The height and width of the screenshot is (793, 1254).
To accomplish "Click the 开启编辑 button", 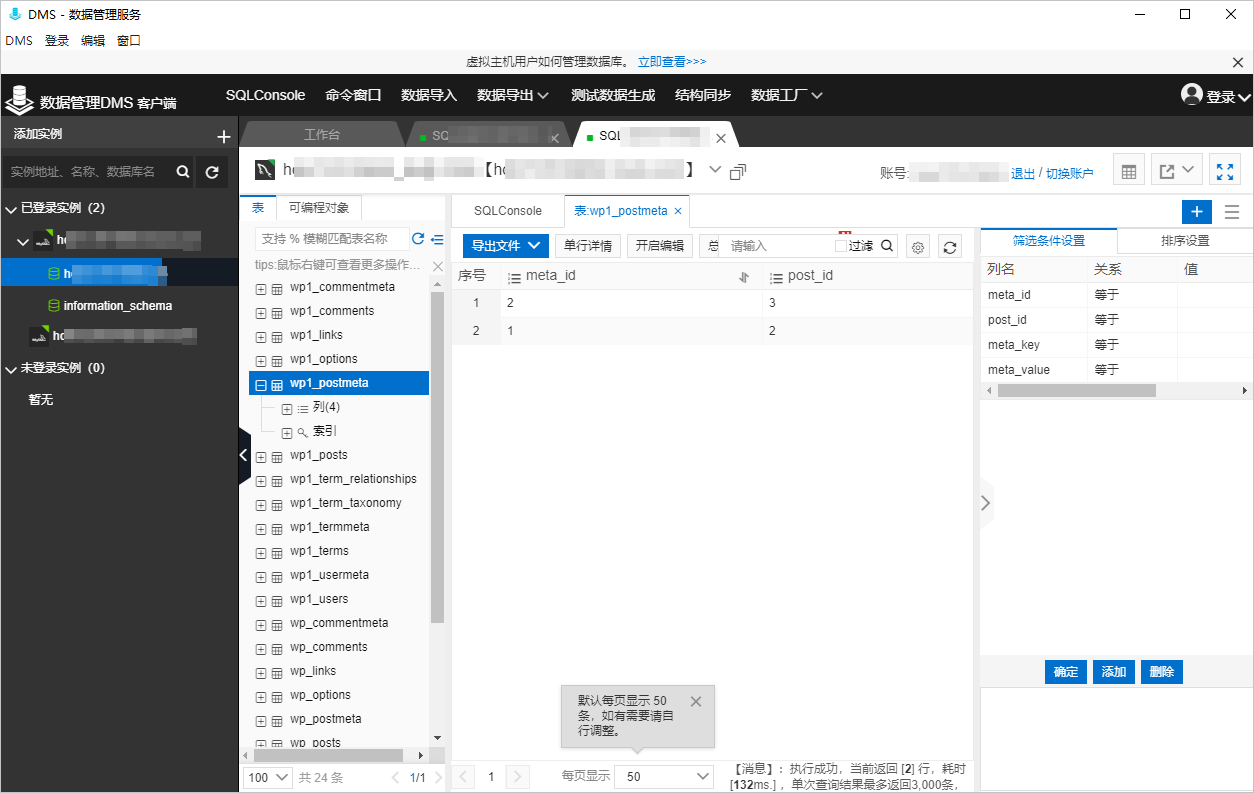I will (660, 246).
